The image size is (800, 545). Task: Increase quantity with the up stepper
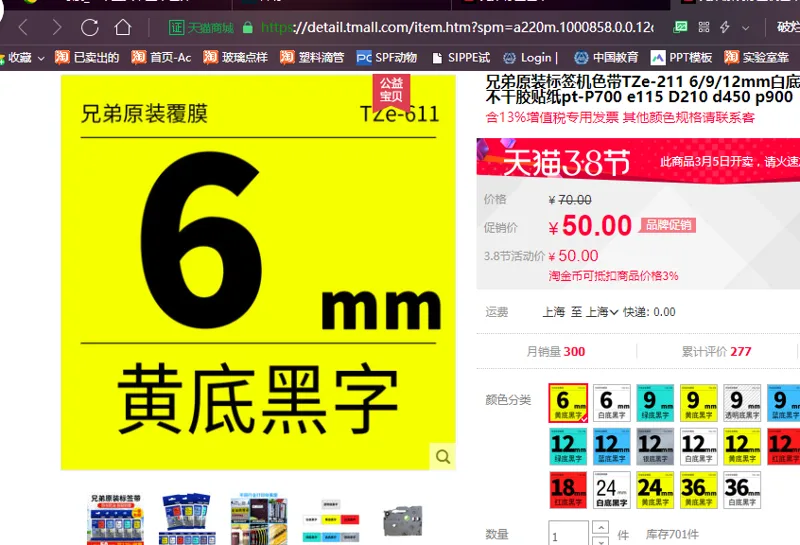(601, 527)
